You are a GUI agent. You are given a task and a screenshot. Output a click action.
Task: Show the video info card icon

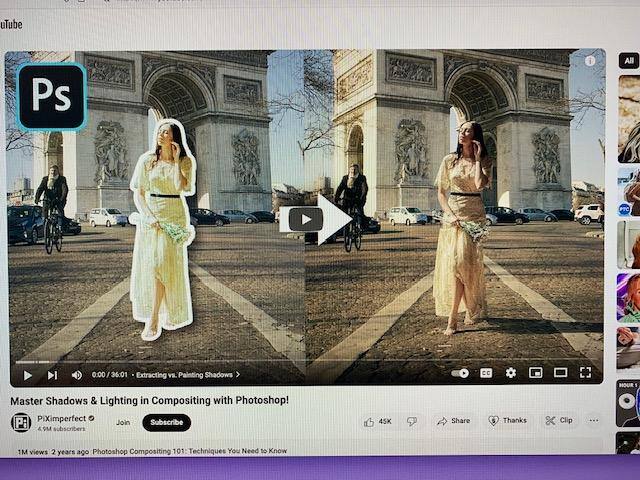tap(590, 61)
